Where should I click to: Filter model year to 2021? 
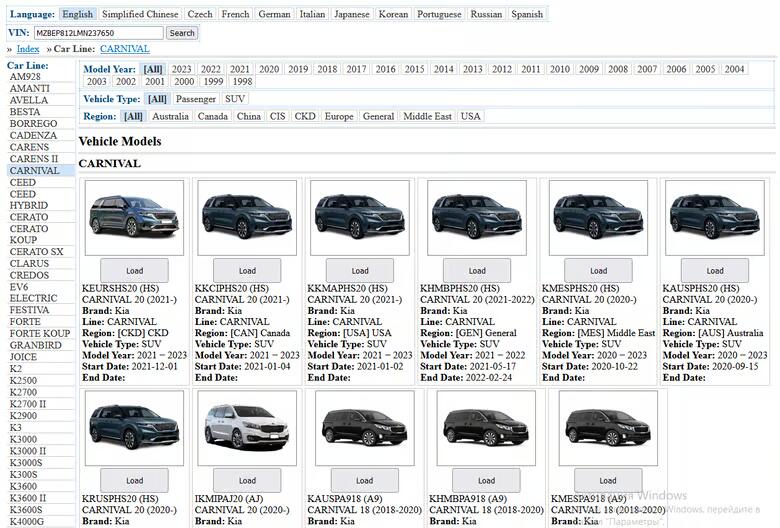coord(240,70)
